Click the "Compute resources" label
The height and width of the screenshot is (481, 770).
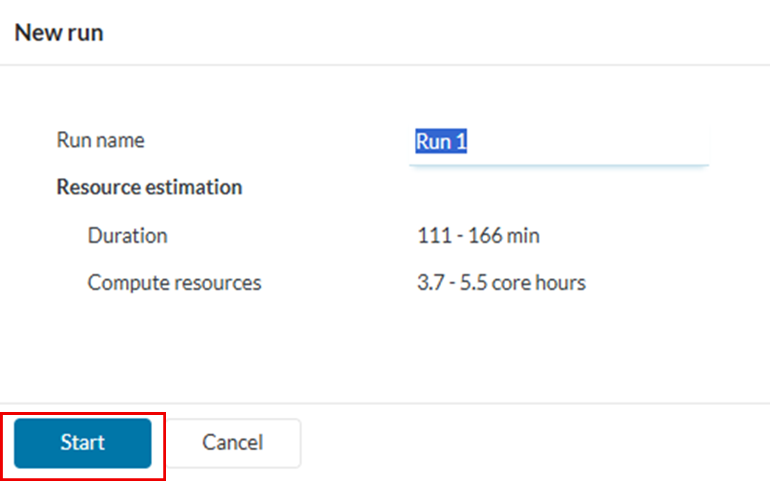coord(174,283)
